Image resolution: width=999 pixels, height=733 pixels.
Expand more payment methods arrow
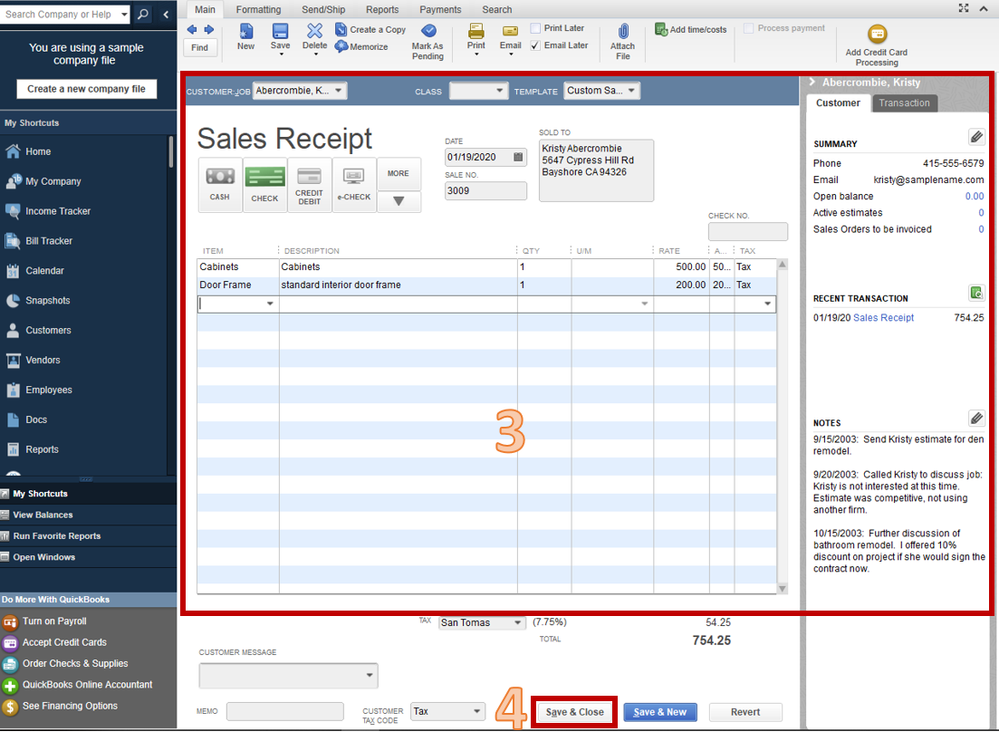point(399,201)
